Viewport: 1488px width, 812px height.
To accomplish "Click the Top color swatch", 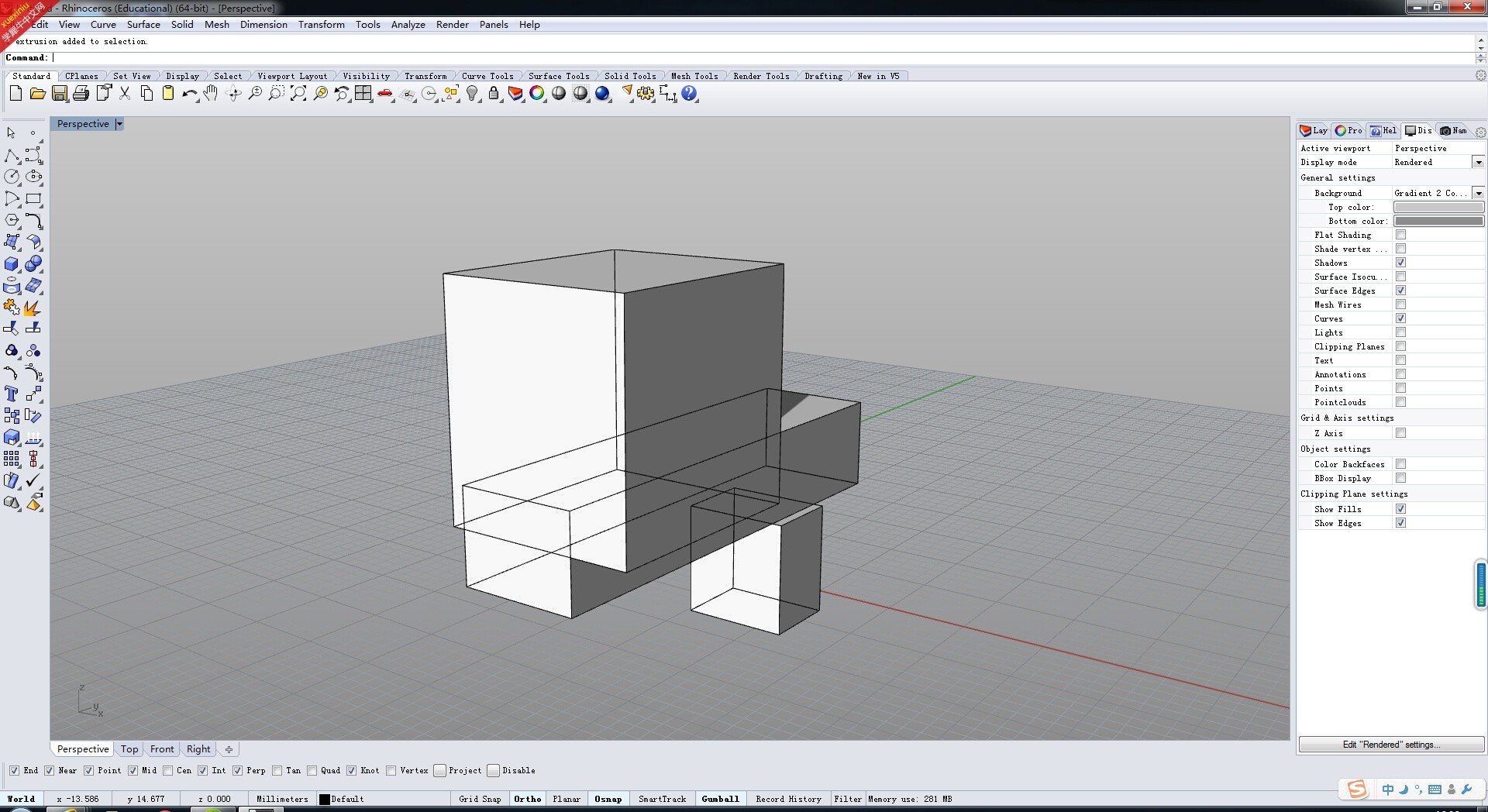I will point(1438,207).
